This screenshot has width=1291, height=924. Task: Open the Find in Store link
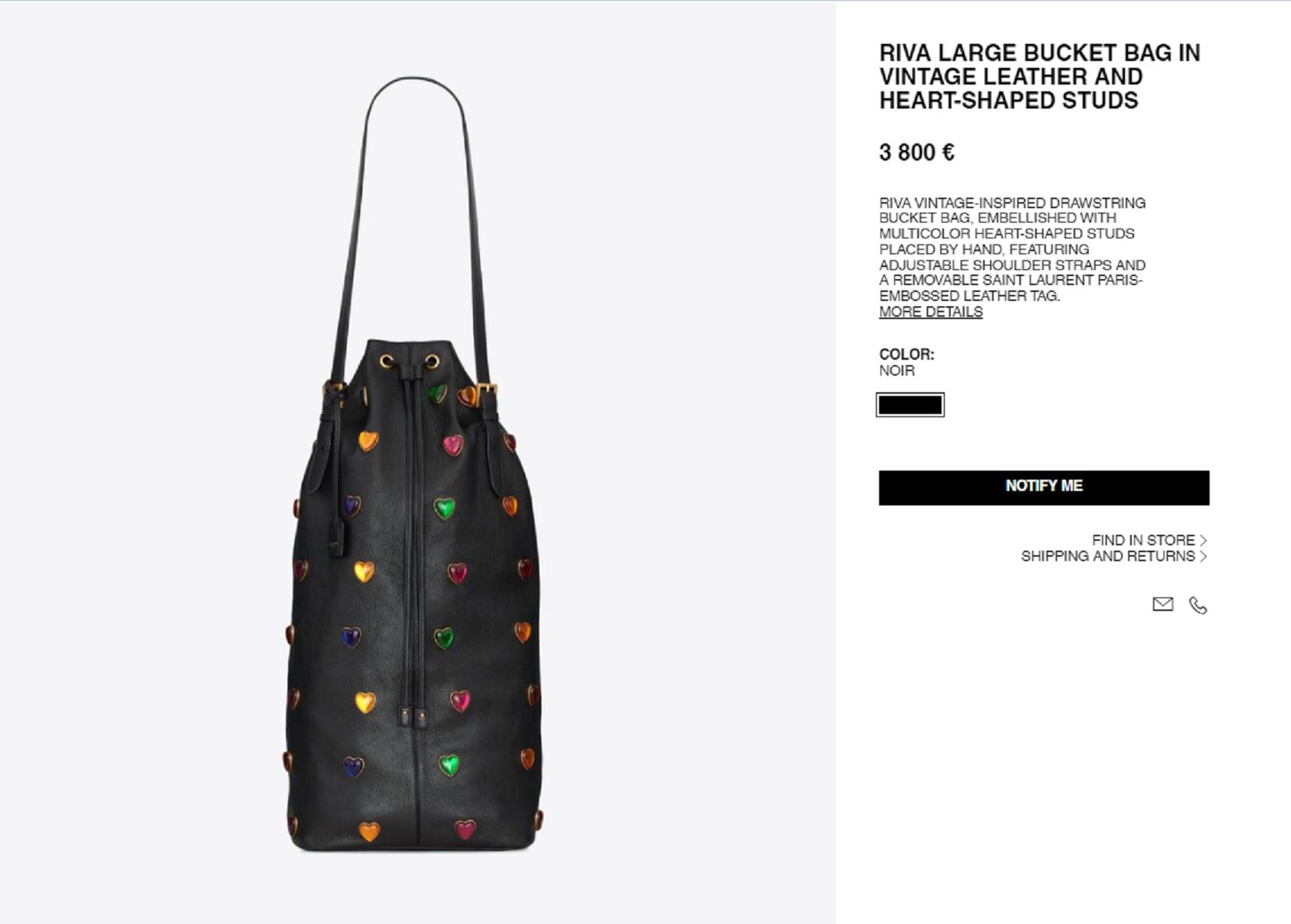point(1143,540)
